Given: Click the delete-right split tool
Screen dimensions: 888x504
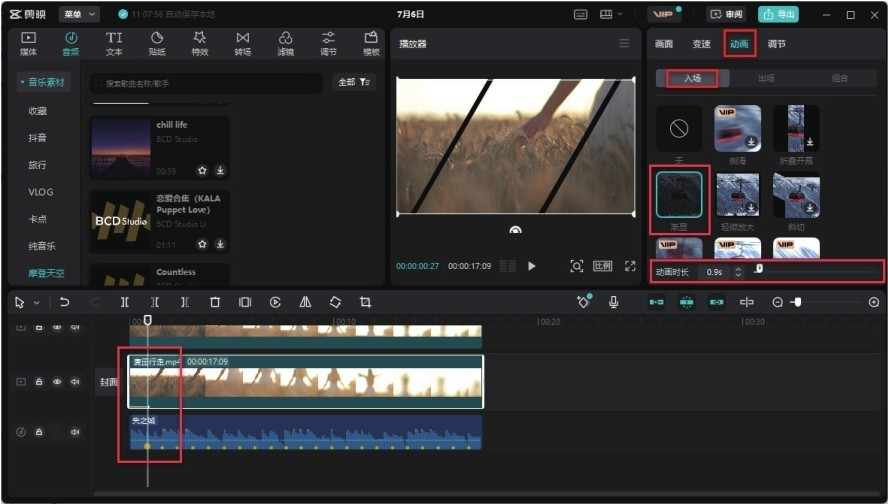Looking at the screenshot, I should pyautogui.click(x=185, y=302).
